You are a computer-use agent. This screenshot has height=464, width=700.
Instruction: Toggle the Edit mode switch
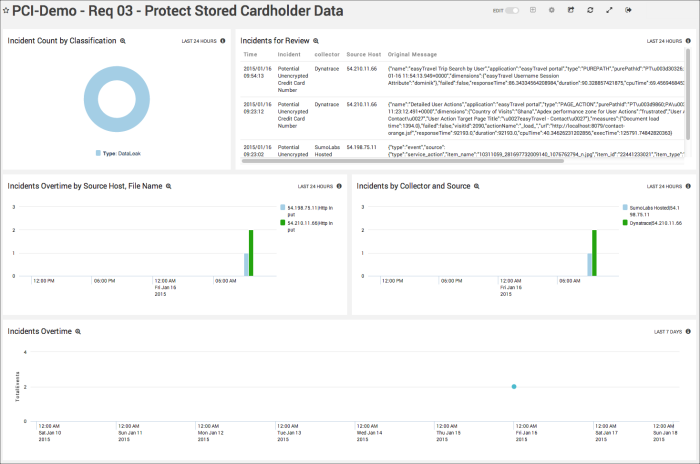coord(512,10)
